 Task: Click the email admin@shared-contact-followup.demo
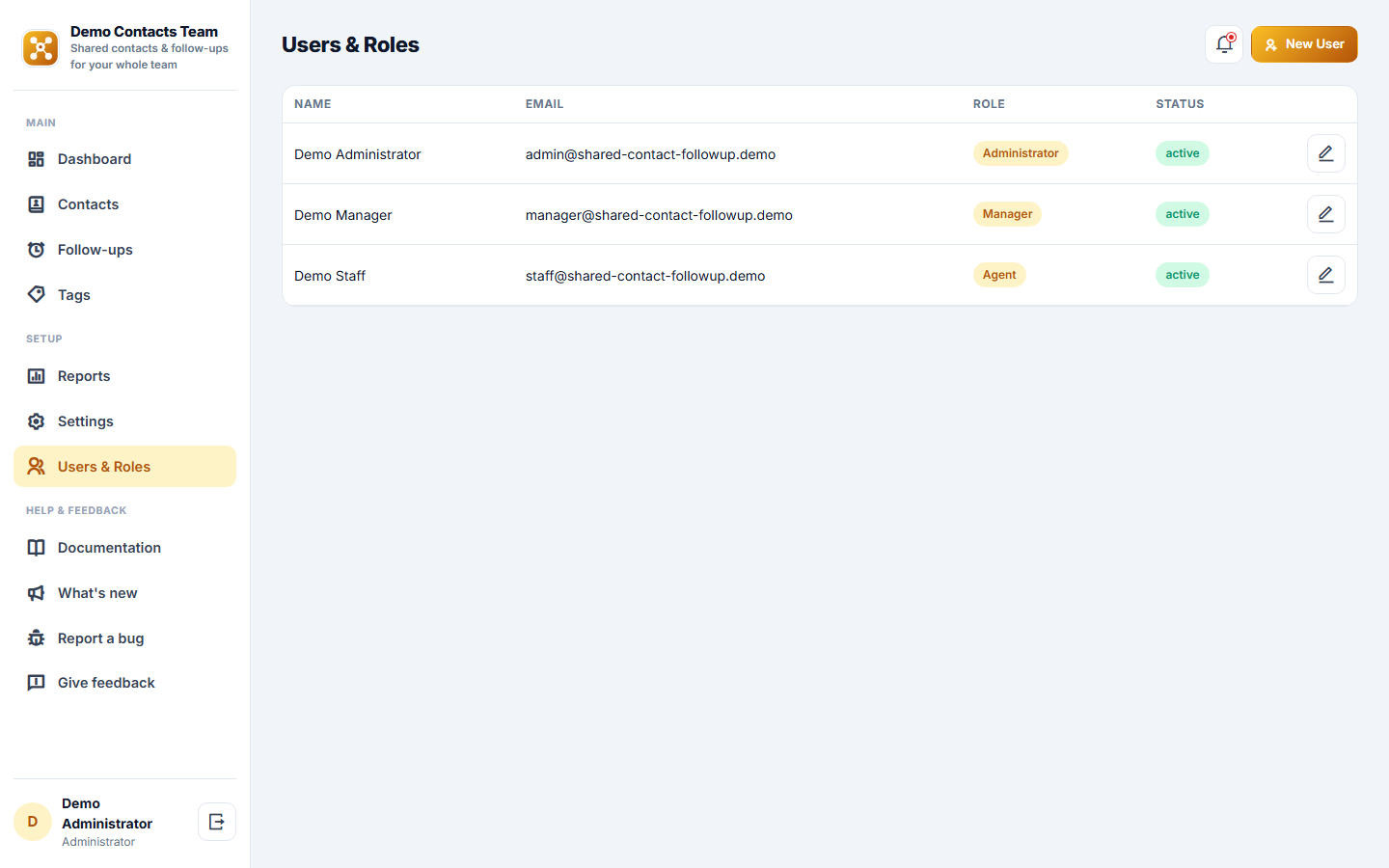[x=650, y=154]
